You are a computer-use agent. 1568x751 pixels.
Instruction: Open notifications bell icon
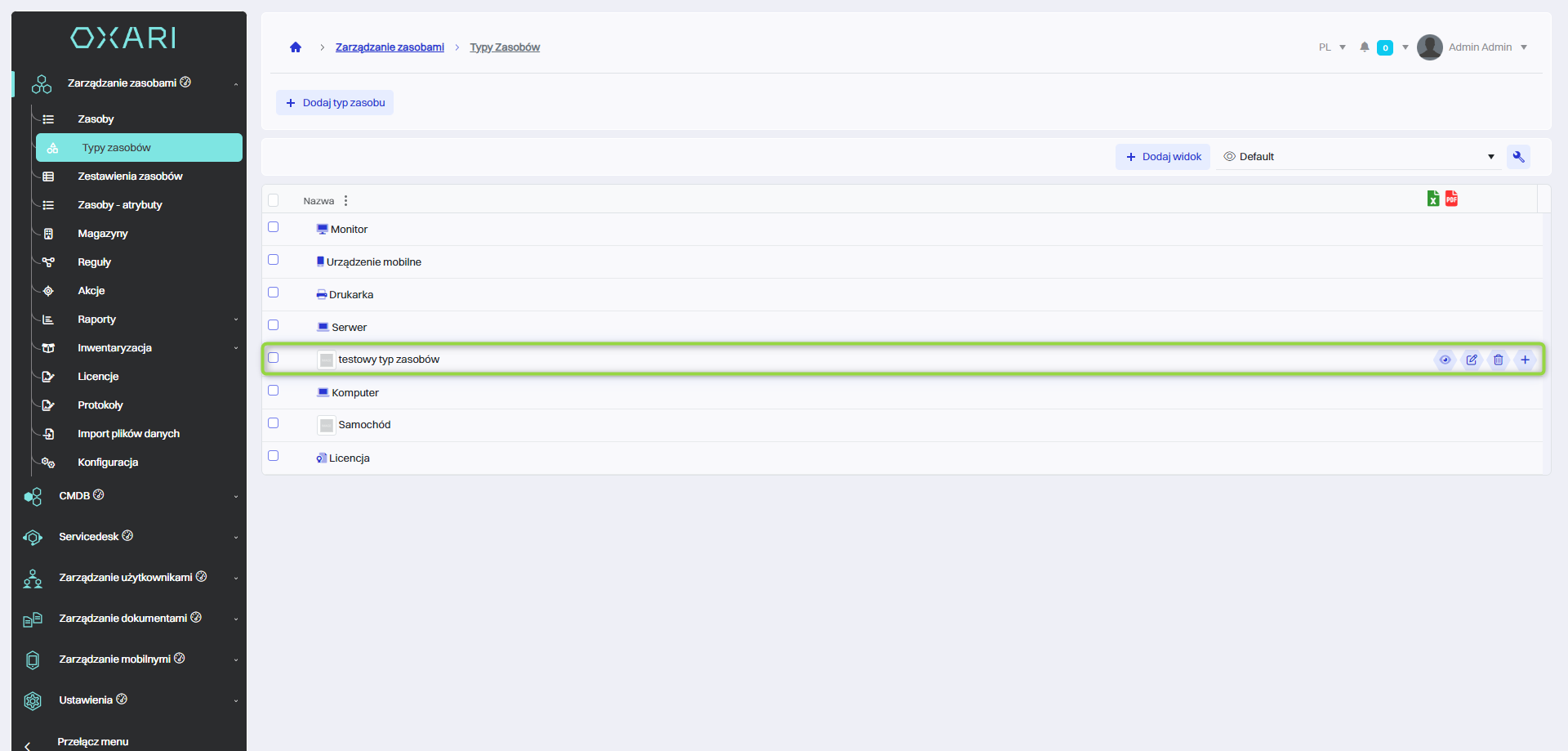click(1364, 47)
